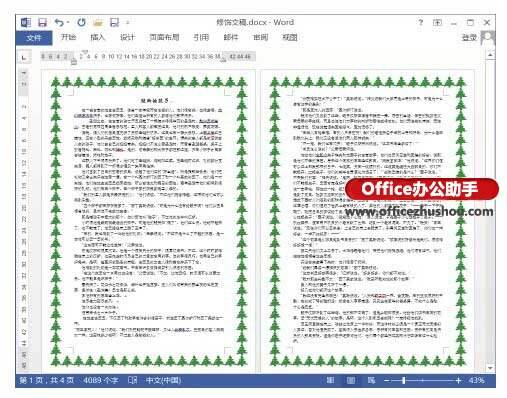This screenshot has height=398, width=507.
Task: Switch to the 审阅 Review tab
Action: pyautogui.click(x=260, y=37)
